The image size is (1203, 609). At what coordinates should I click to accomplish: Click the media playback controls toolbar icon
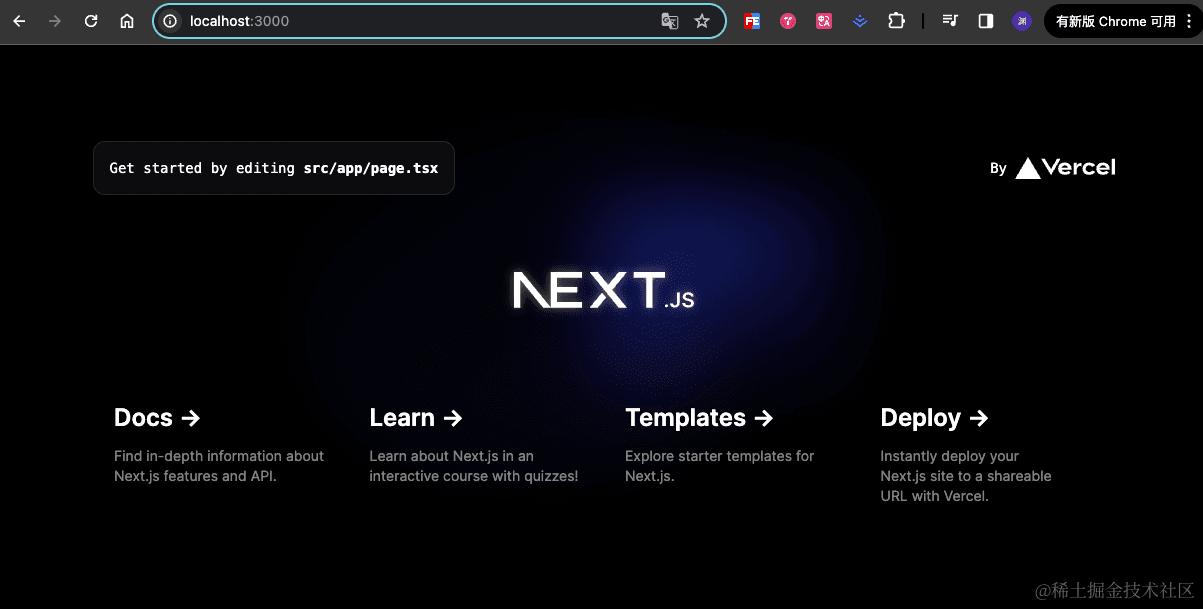pos(949,20)
